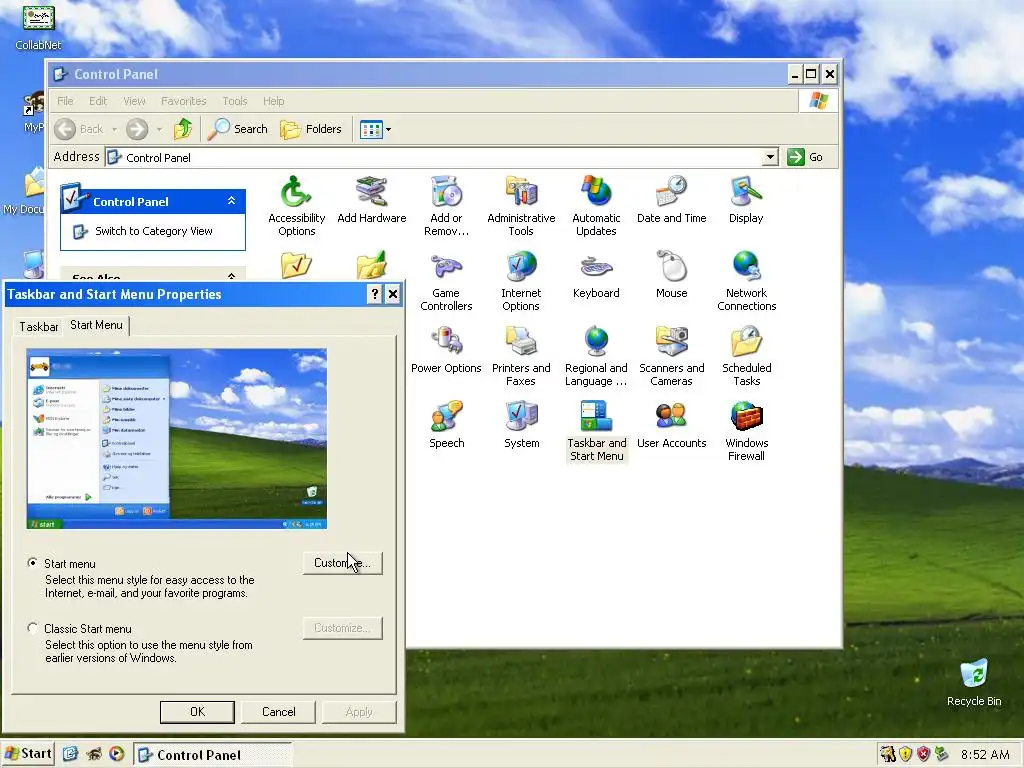This screenshot has width=1024, height=768.
Task: Select Internet Options icon
Action: click(521, 281)
